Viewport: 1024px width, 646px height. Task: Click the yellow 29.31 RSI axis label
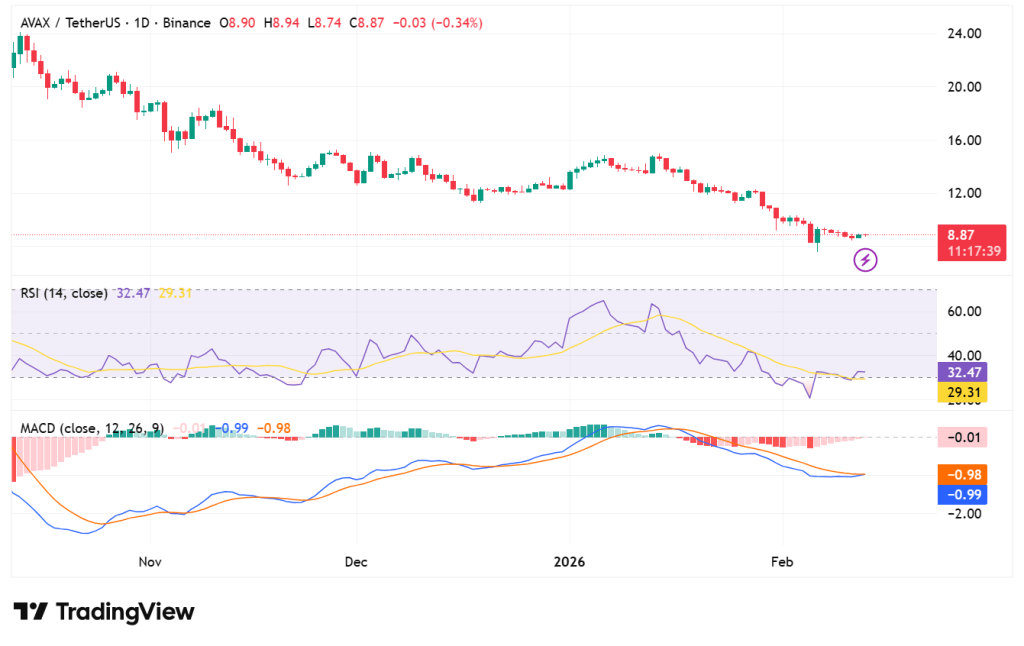click(x=963, y=393)
